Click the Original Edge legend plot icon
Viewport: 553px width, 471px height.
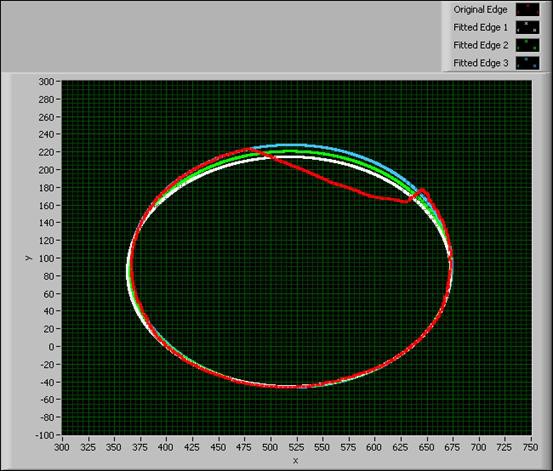tap(528, 10)
